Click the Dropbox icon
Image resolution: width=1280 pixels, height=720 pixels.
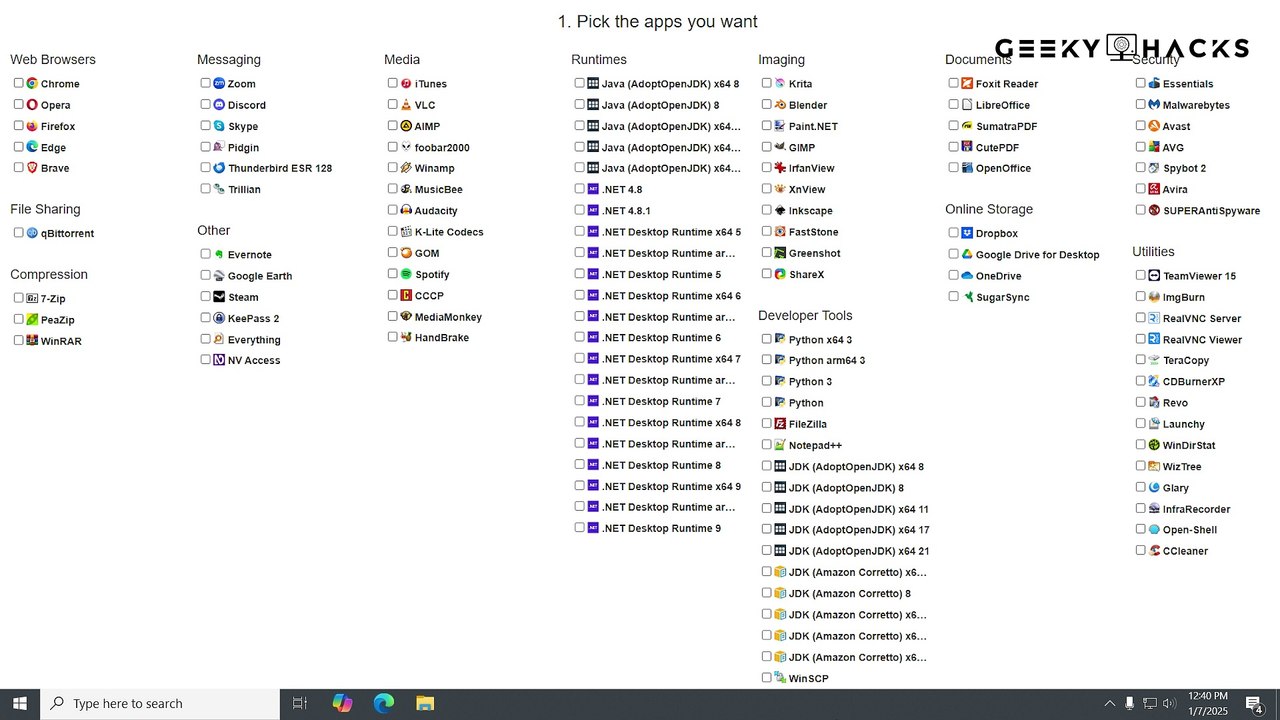coord(967,233)
